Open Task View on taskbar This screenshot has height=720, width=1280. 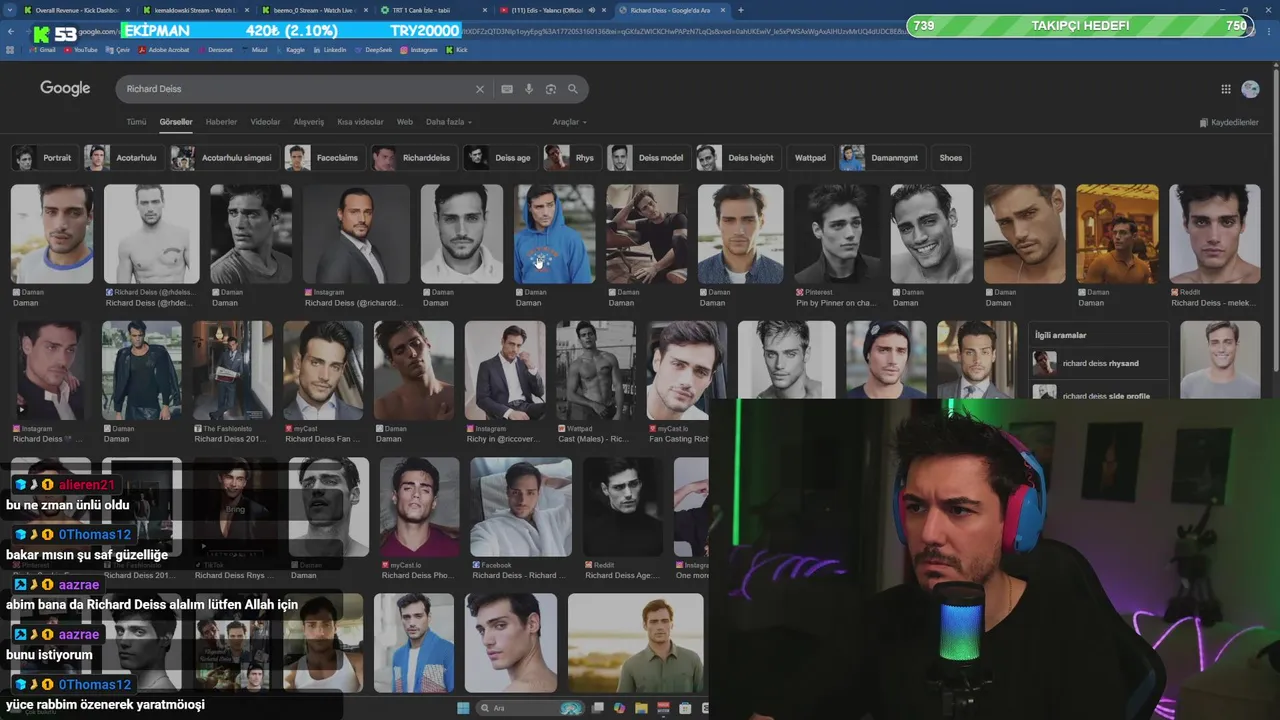(x=598, y=708)
